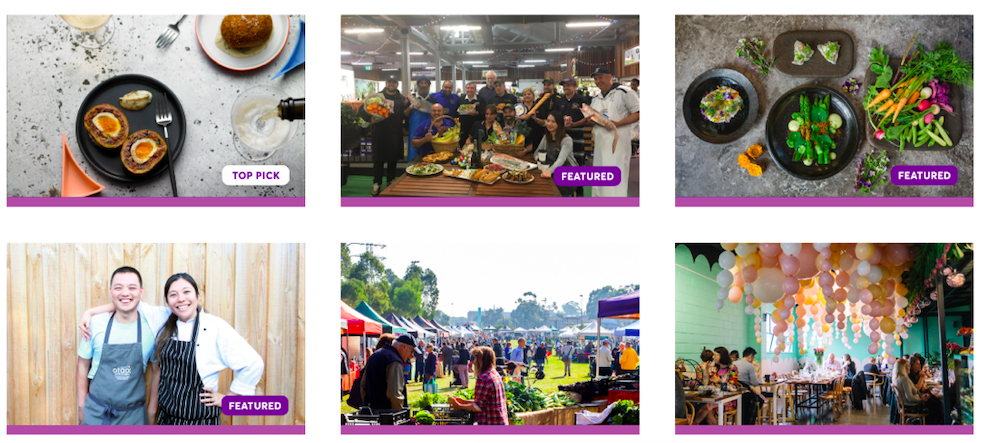Click purple bar under vegetable plates photo
This screenshot has height=443, width=982.
824,202
